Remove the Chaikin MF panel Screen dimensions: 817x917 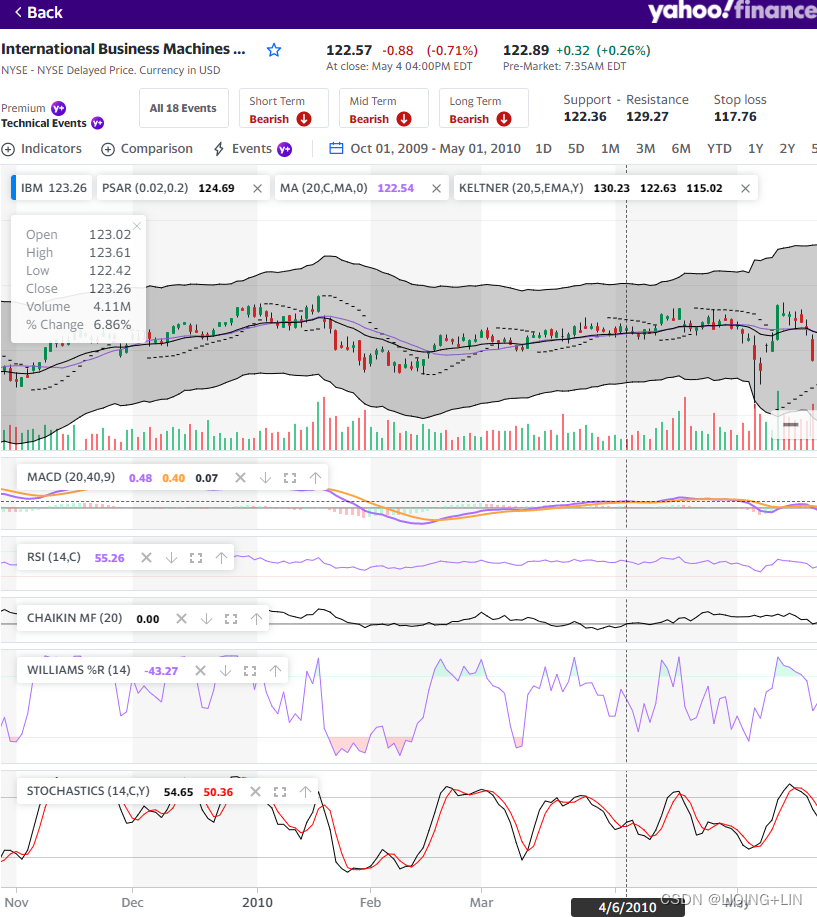coord(181,619)
